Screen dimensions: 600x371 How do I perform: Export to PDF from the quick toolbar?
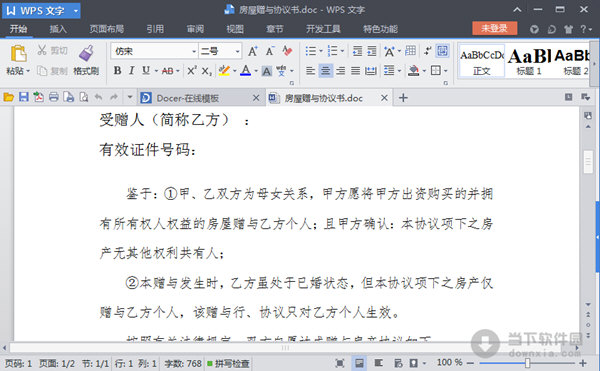[39, 98]
